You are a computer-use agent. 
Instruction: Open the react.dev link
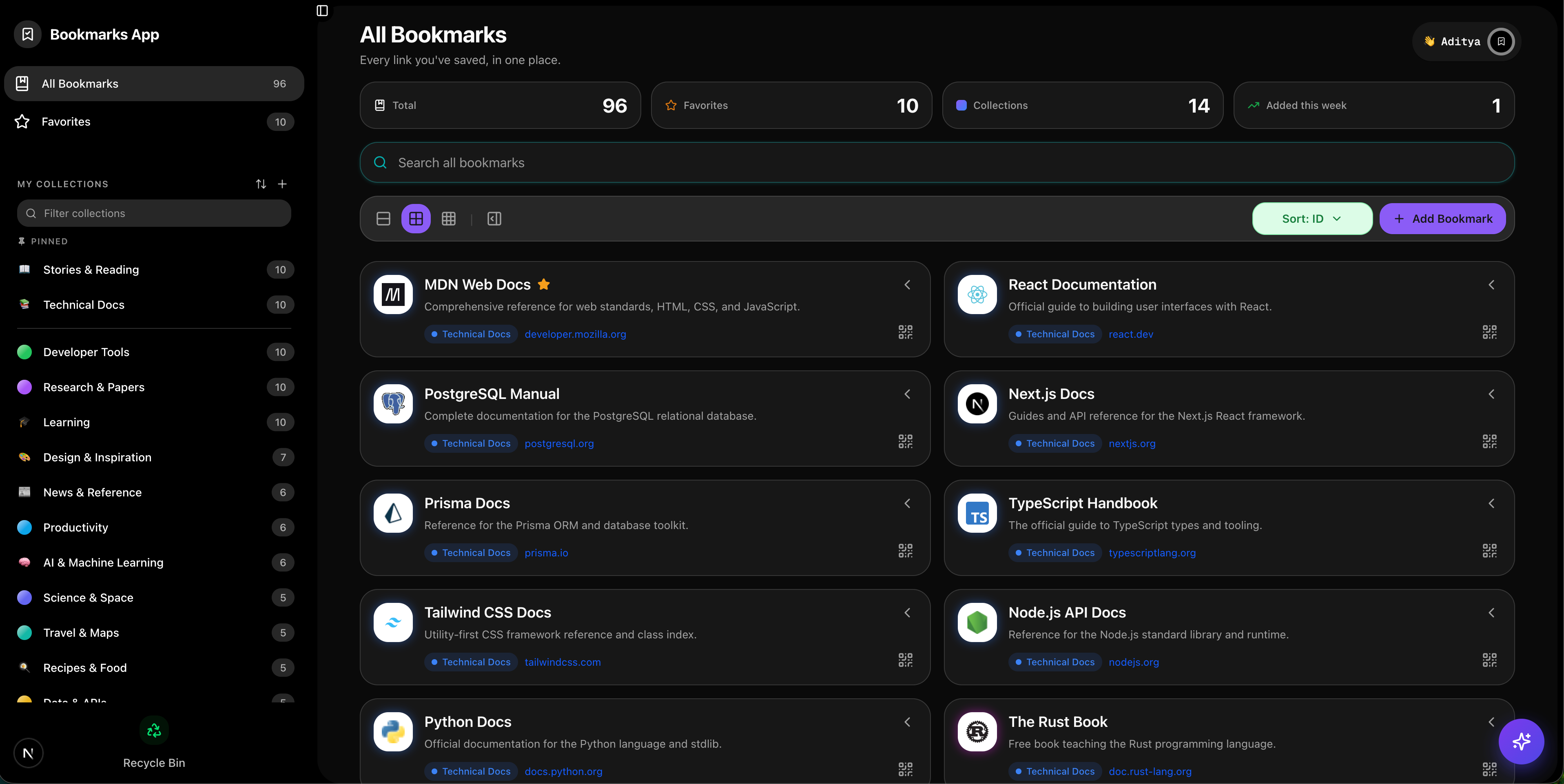click(1130, 334)
